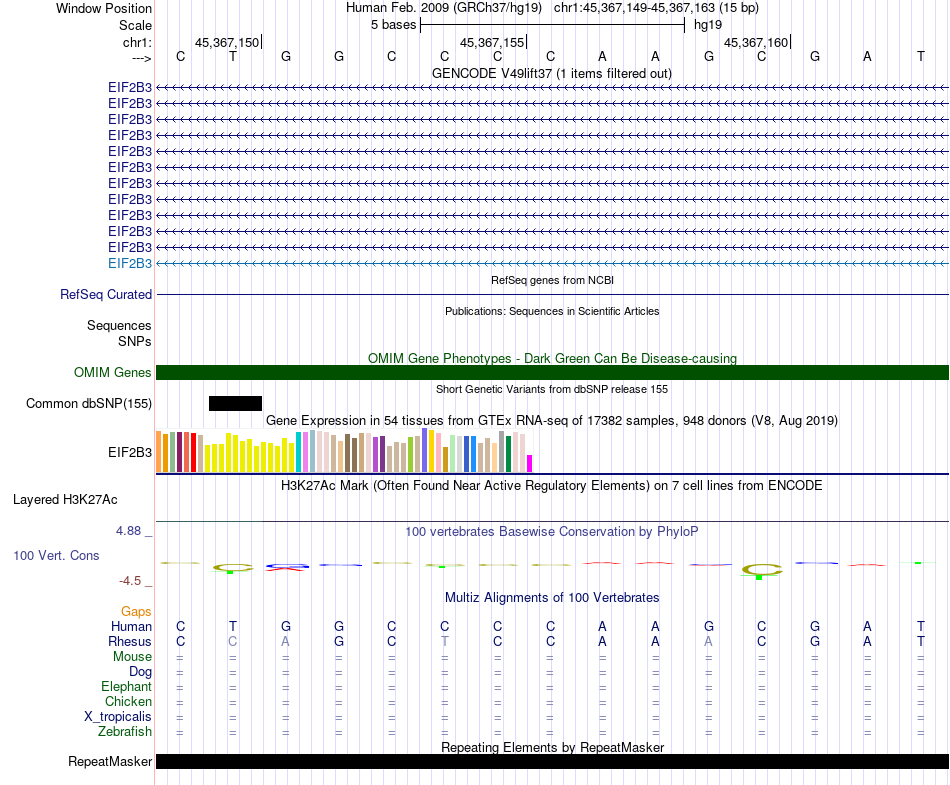The image size is (950, 785).
Task: Select the Rhesus alignment row label
Action: (130, 641)
